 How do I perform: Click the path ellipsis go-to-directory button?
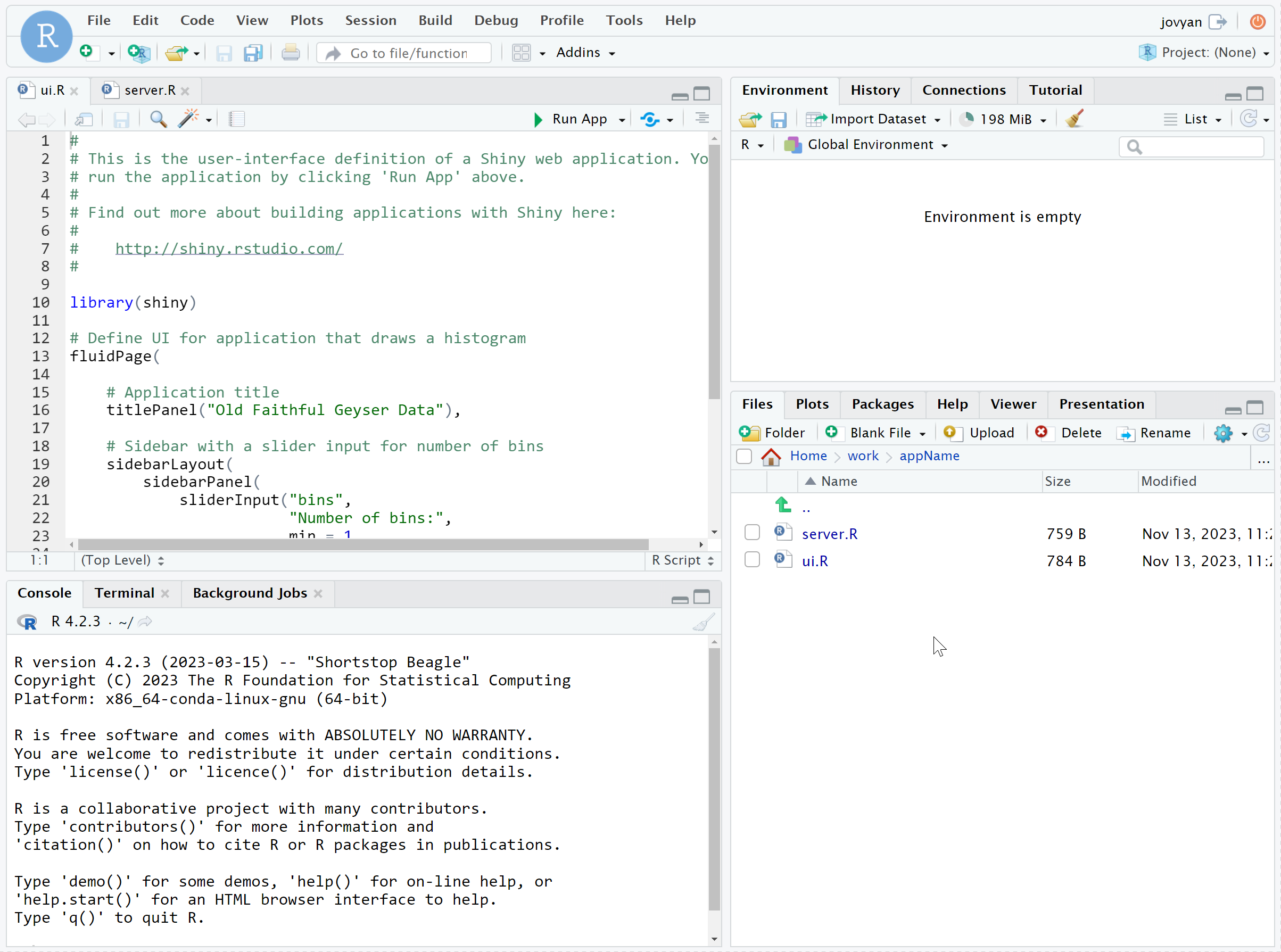pyautogui.click(x=1263, y=461)
